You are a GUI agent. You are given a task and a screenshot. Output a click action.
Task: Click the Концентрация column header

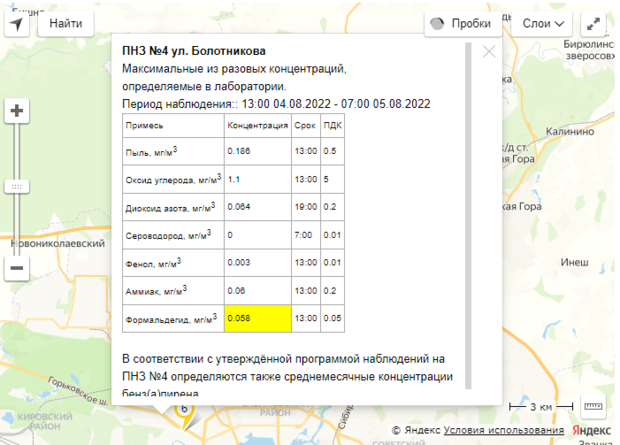tap(257, 126)
